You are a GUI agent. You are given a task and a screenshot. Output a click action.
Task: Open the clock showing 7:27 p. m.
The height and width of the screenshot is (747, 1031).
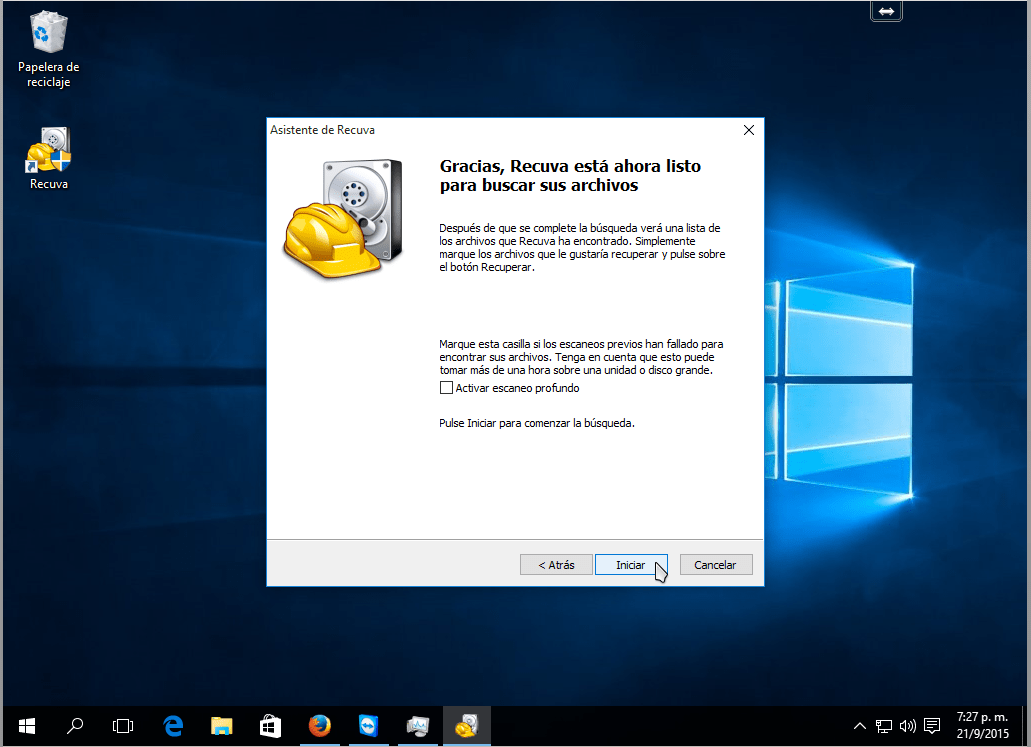tap(982, 725)
